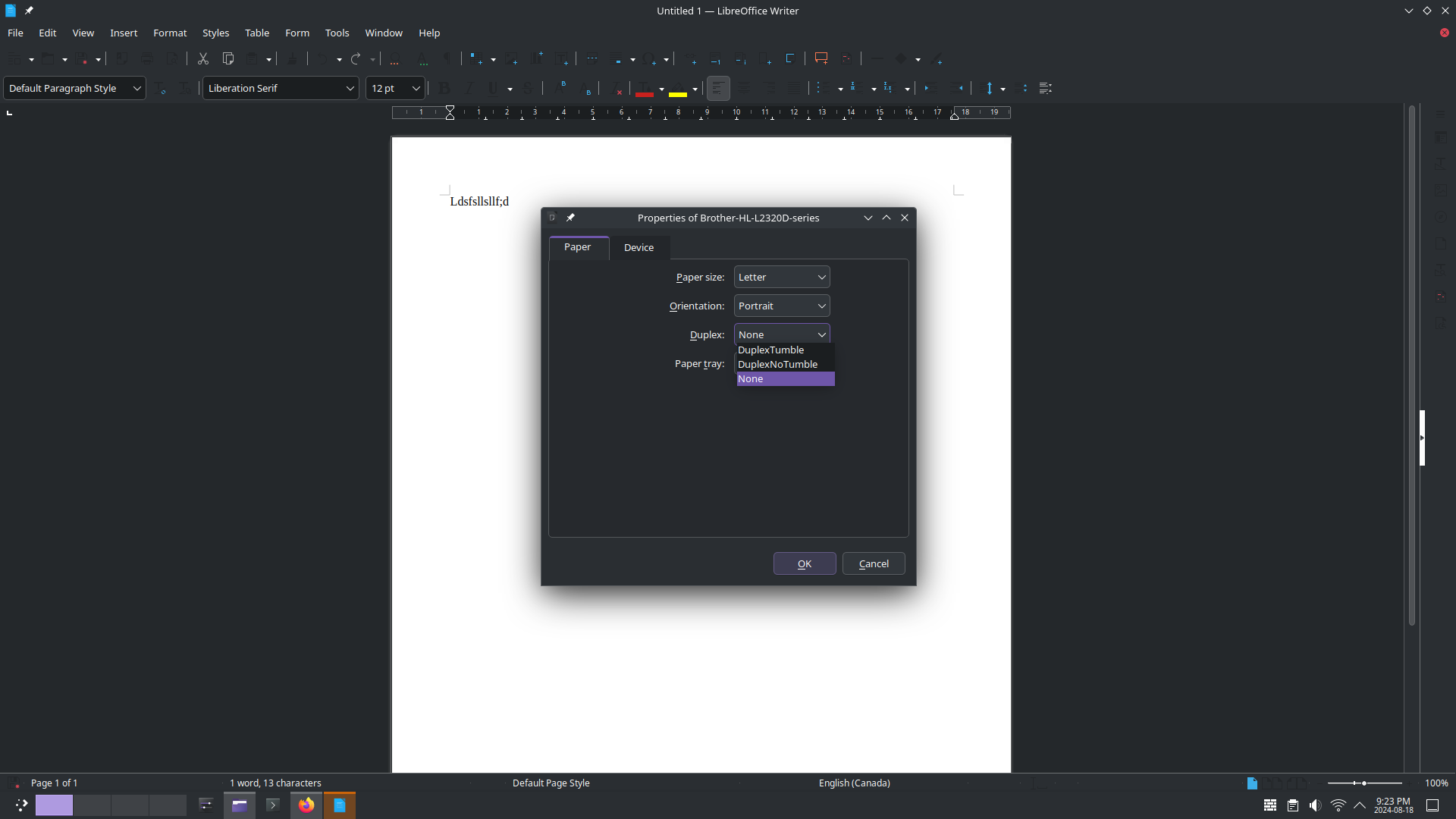Click the Decrease Indent icon

coord(957,88)
